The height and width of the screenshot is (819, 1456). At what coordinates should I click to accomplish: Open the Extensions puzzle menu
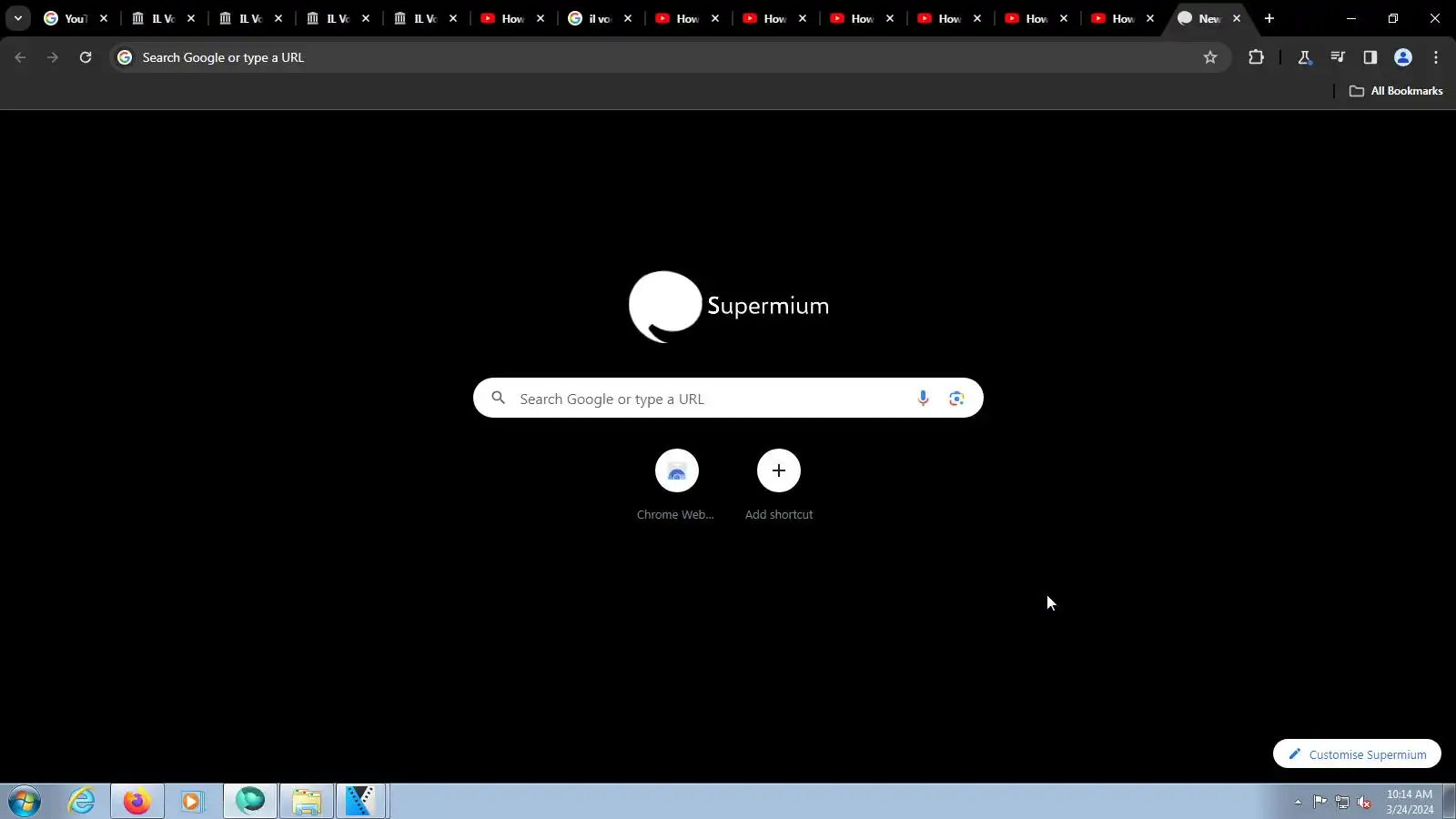(x=1256, y=57)
